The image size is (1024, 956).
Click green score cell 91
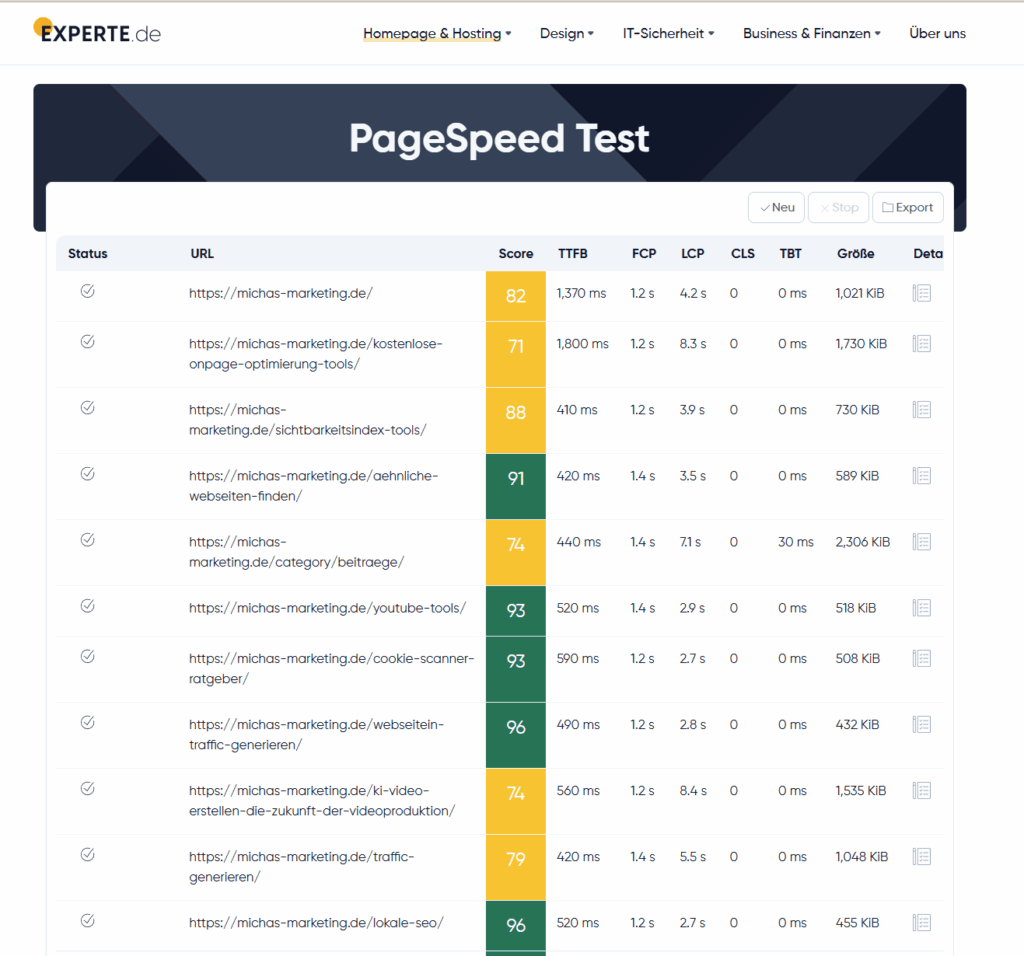tap(516, 486)
